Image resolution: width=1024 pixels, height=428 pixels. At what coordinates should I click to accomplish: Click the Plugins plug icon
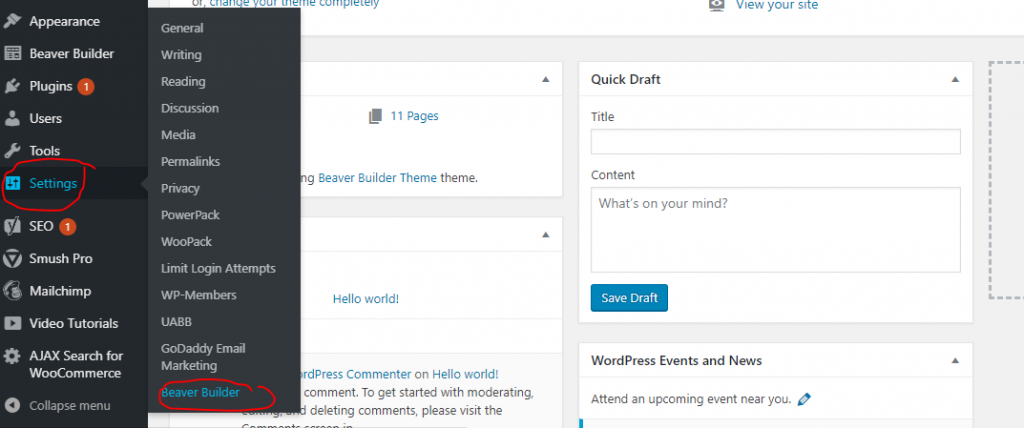pos(12,86)
